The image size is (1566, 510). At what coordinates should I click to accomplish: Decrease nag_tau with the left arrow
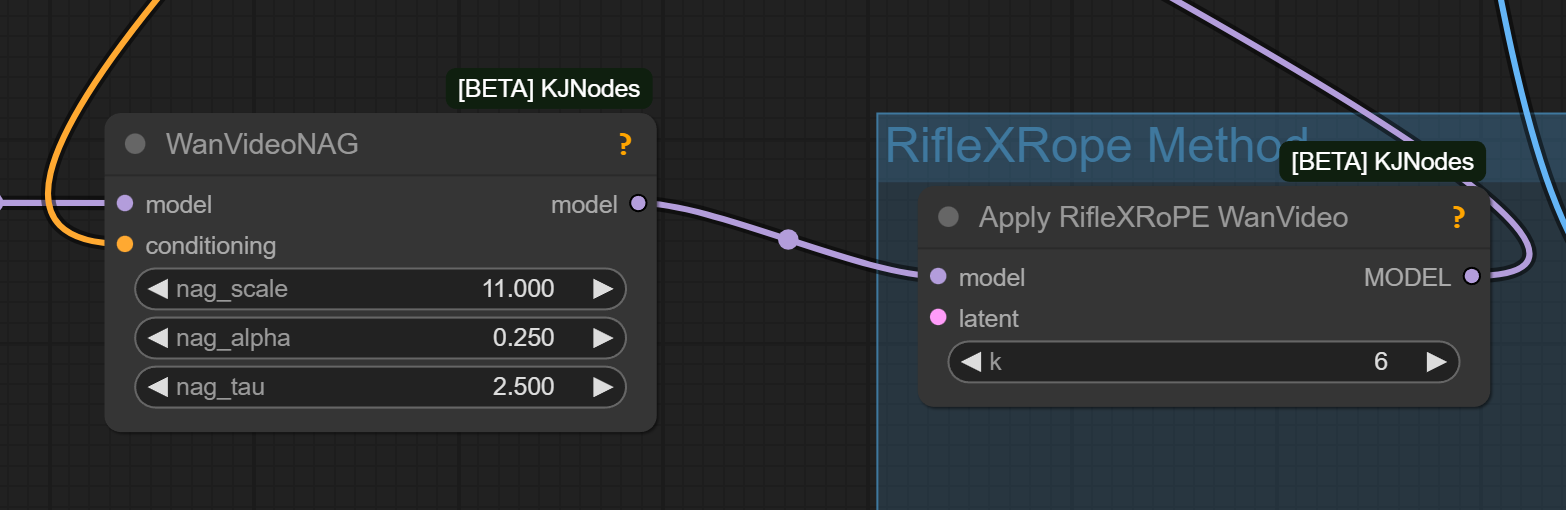[x=157, y=386]
